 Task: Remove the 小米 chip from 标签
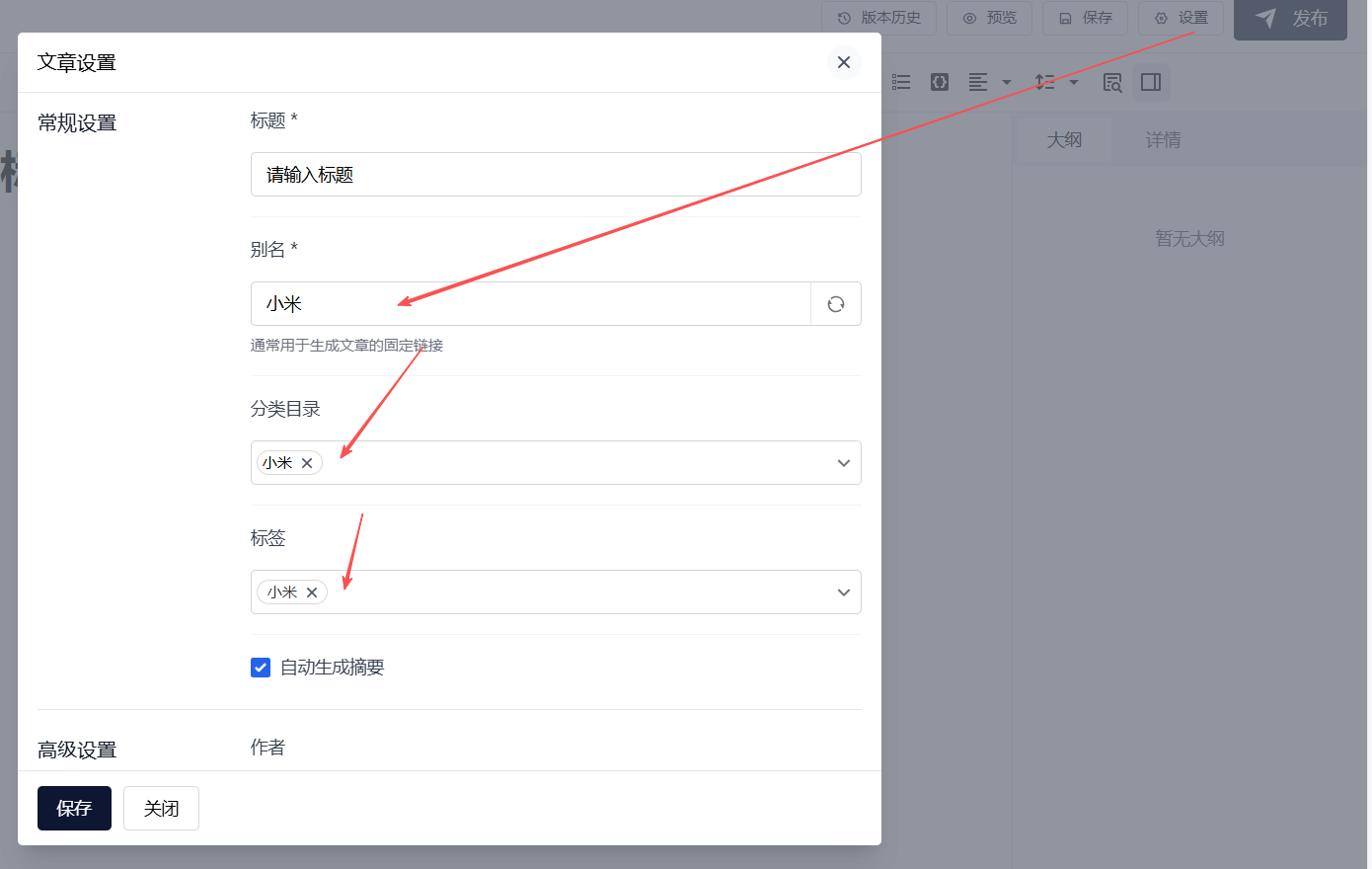[312, 592]
